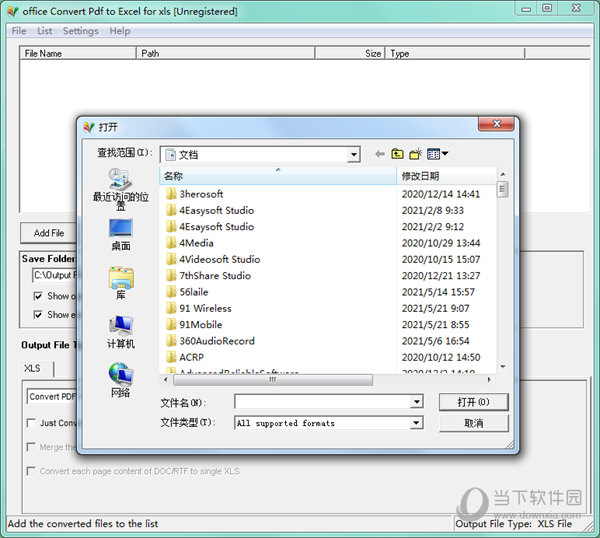Click the Cancel (取消) button
This screenshot has height=538, width=600.
tap(474, 423)
